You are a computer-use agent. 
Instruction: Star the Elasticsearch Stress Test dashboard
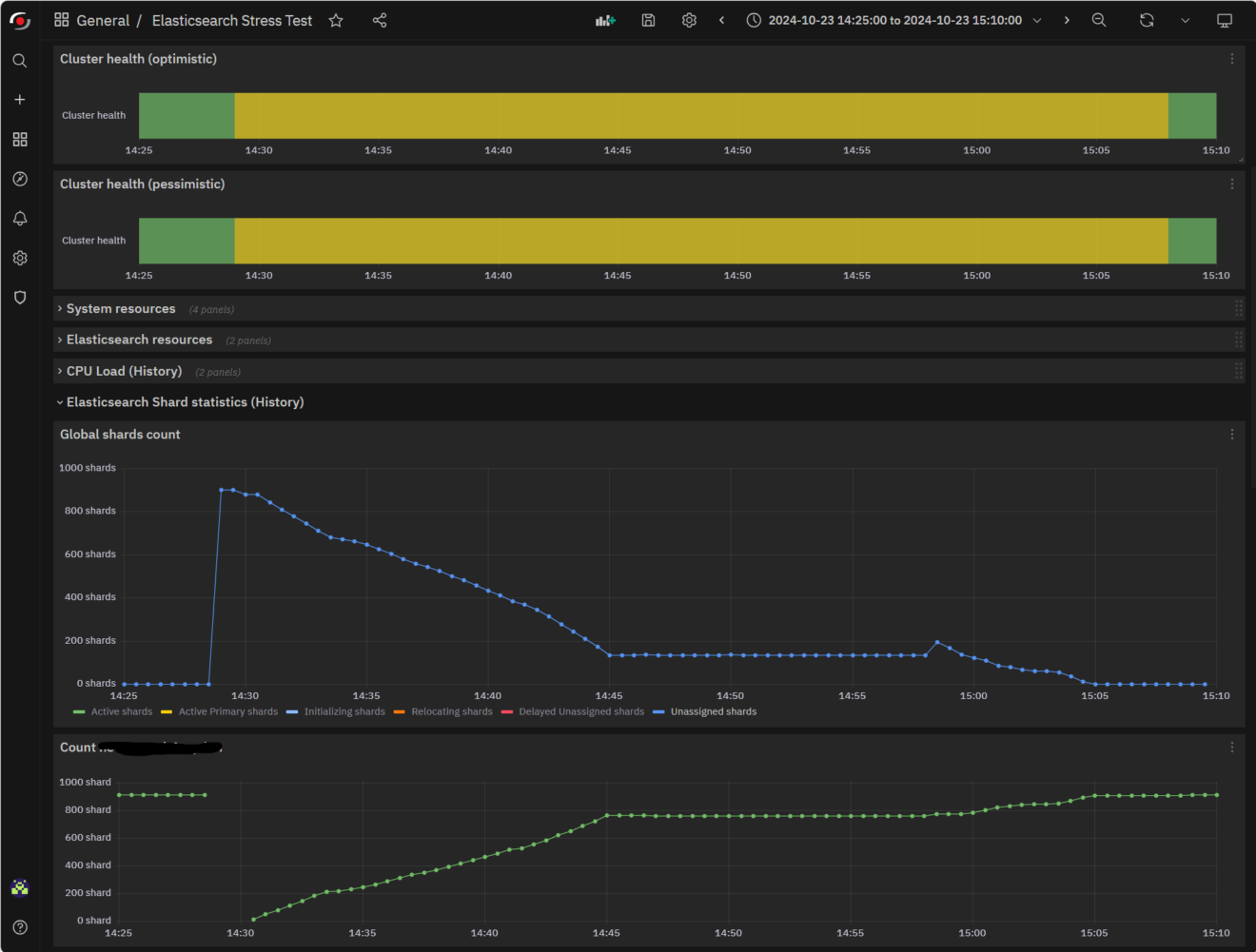tap(335, 20)
